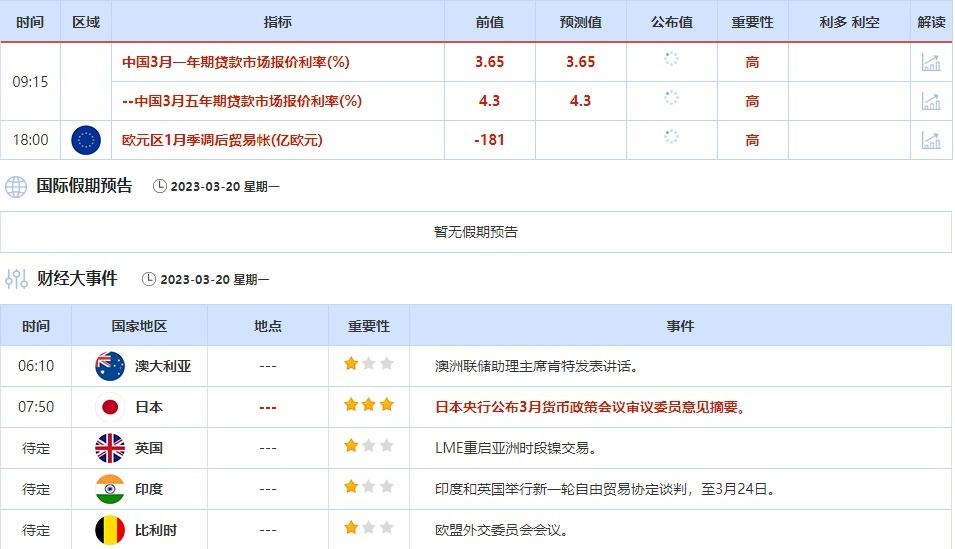This screenshot has width=955, height=549.
Task: Click the 解读 column header
Action: pyautogui.click(x=931, y=22)
